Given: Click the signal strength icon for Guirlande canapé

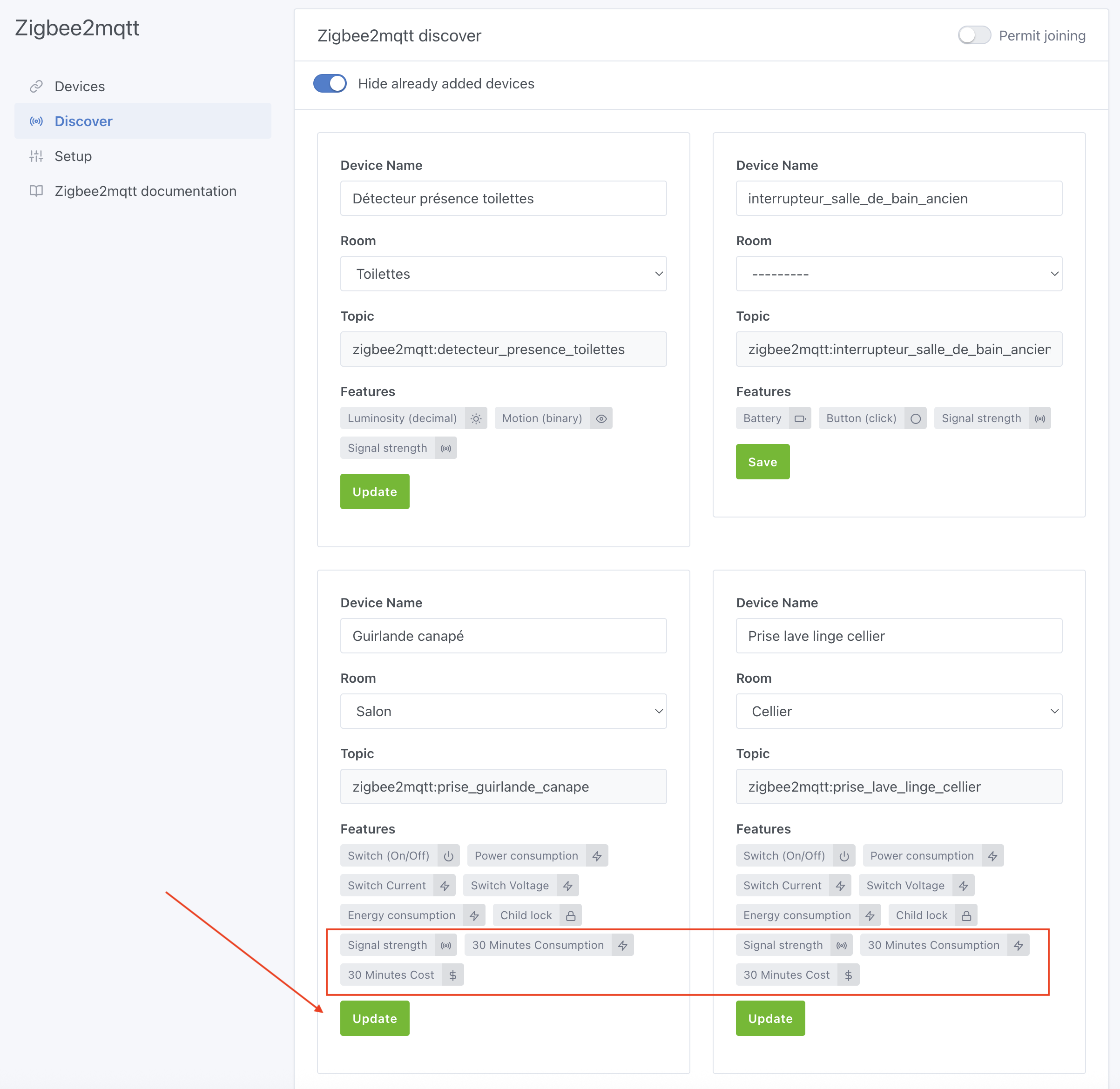Looking at the screenshot, I should coord(445,945).
